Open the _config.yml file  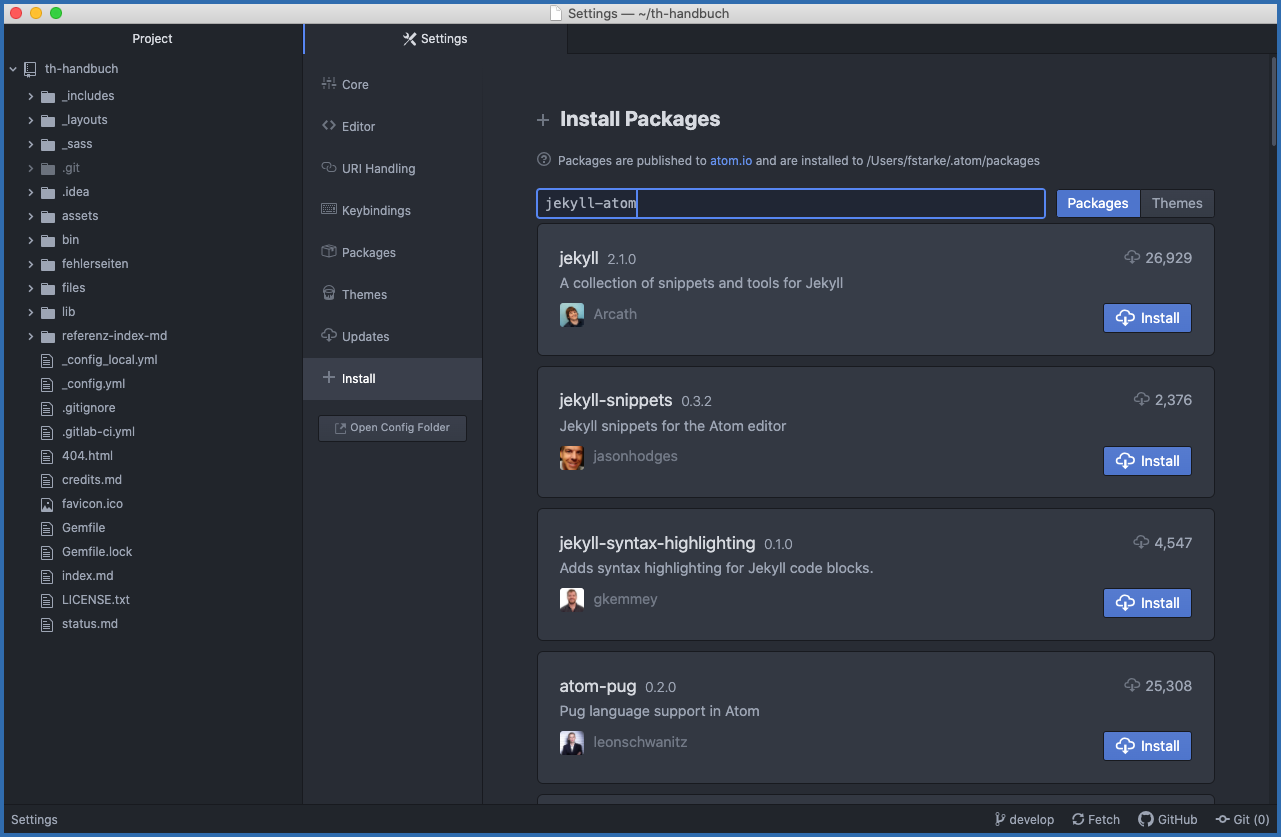93,384
